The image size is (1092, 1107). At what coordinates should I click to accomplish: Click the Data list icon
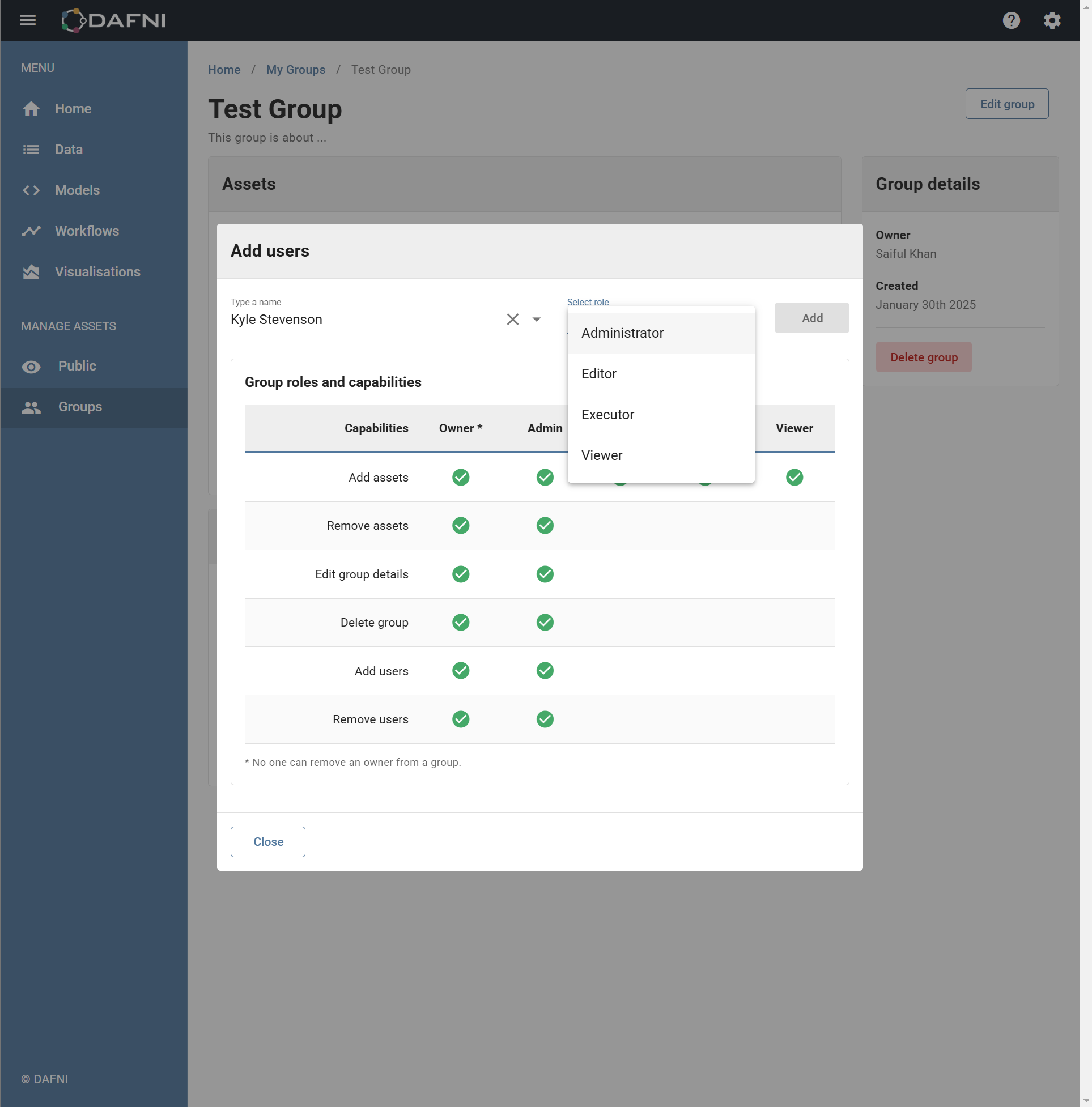pos(31,150)
